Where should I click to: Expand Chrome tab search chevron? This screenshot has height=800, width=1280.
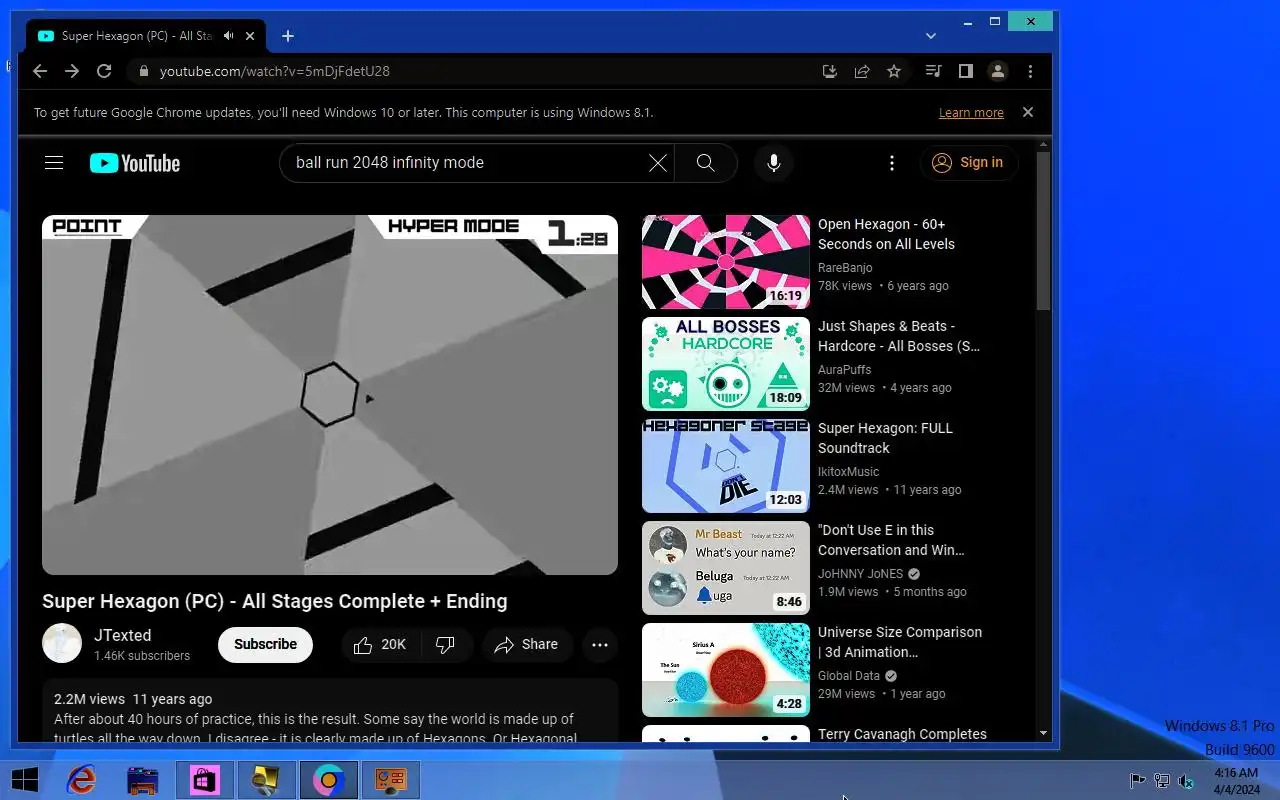[x=931, y=36]
